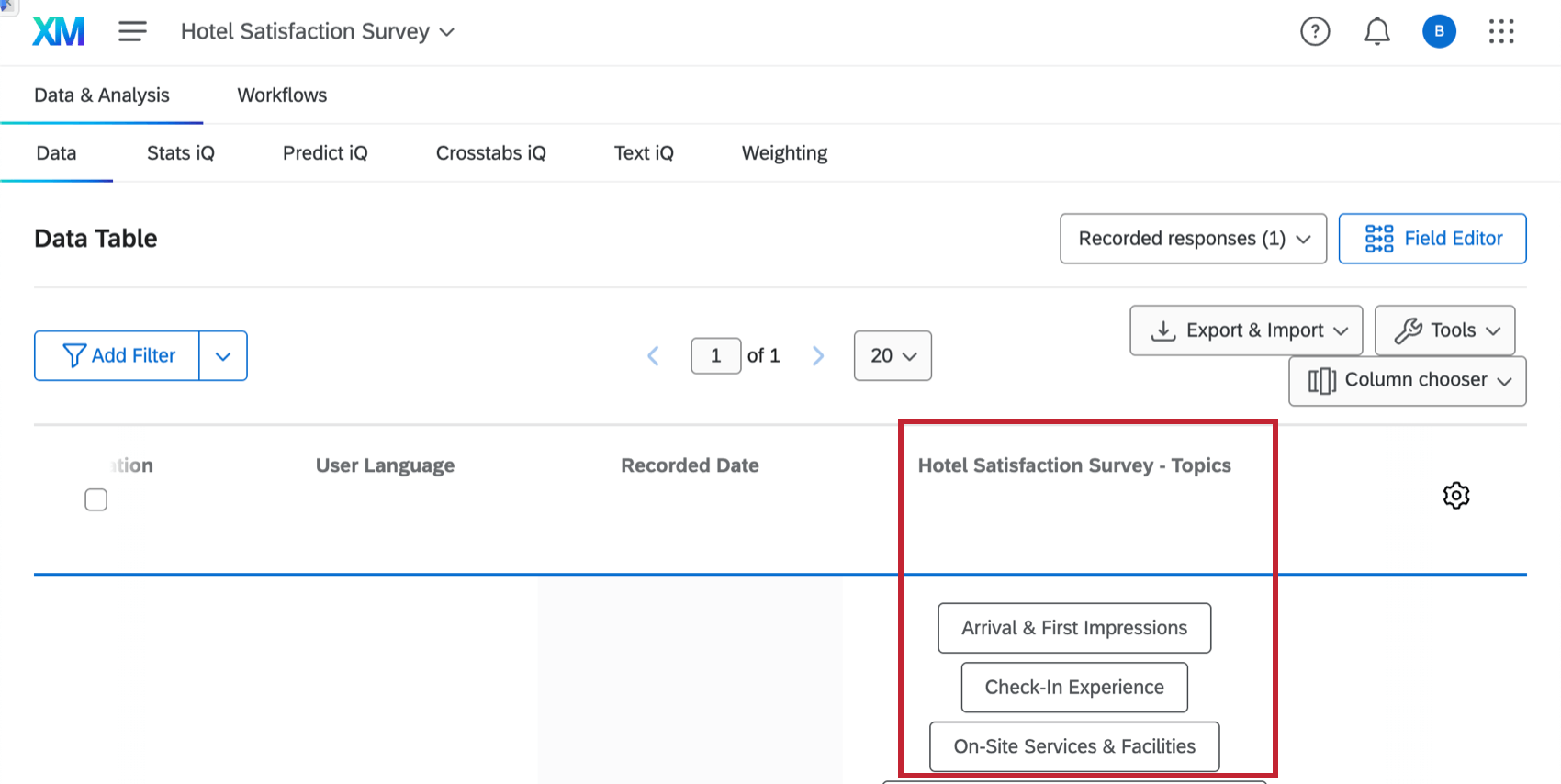
Task: Click the Field Editor button
Action: tap(1432, 239)
